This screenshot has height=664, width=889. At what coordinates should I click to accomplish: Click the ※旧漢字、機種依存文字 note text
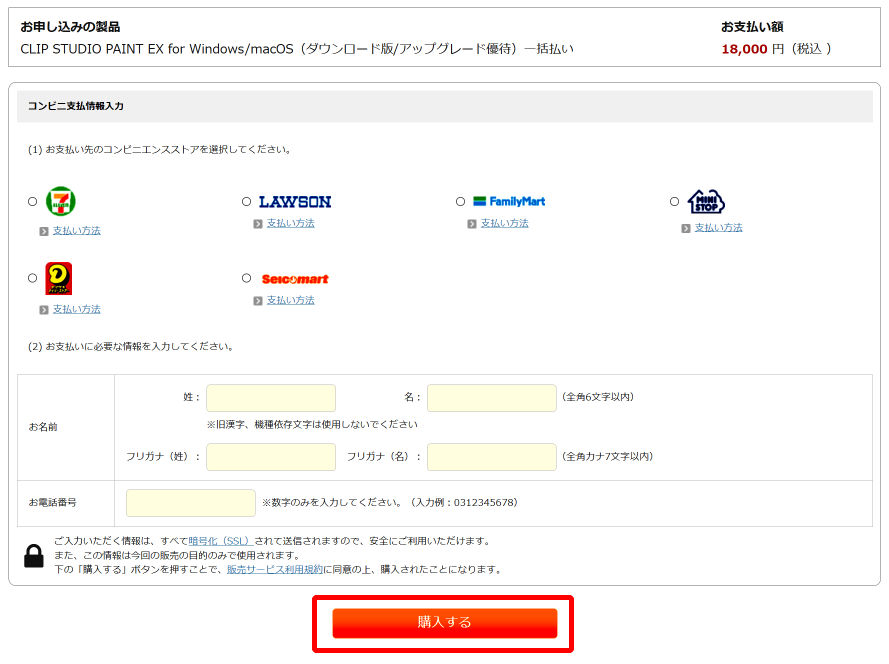pyautogui.click(x=312, y=424)
